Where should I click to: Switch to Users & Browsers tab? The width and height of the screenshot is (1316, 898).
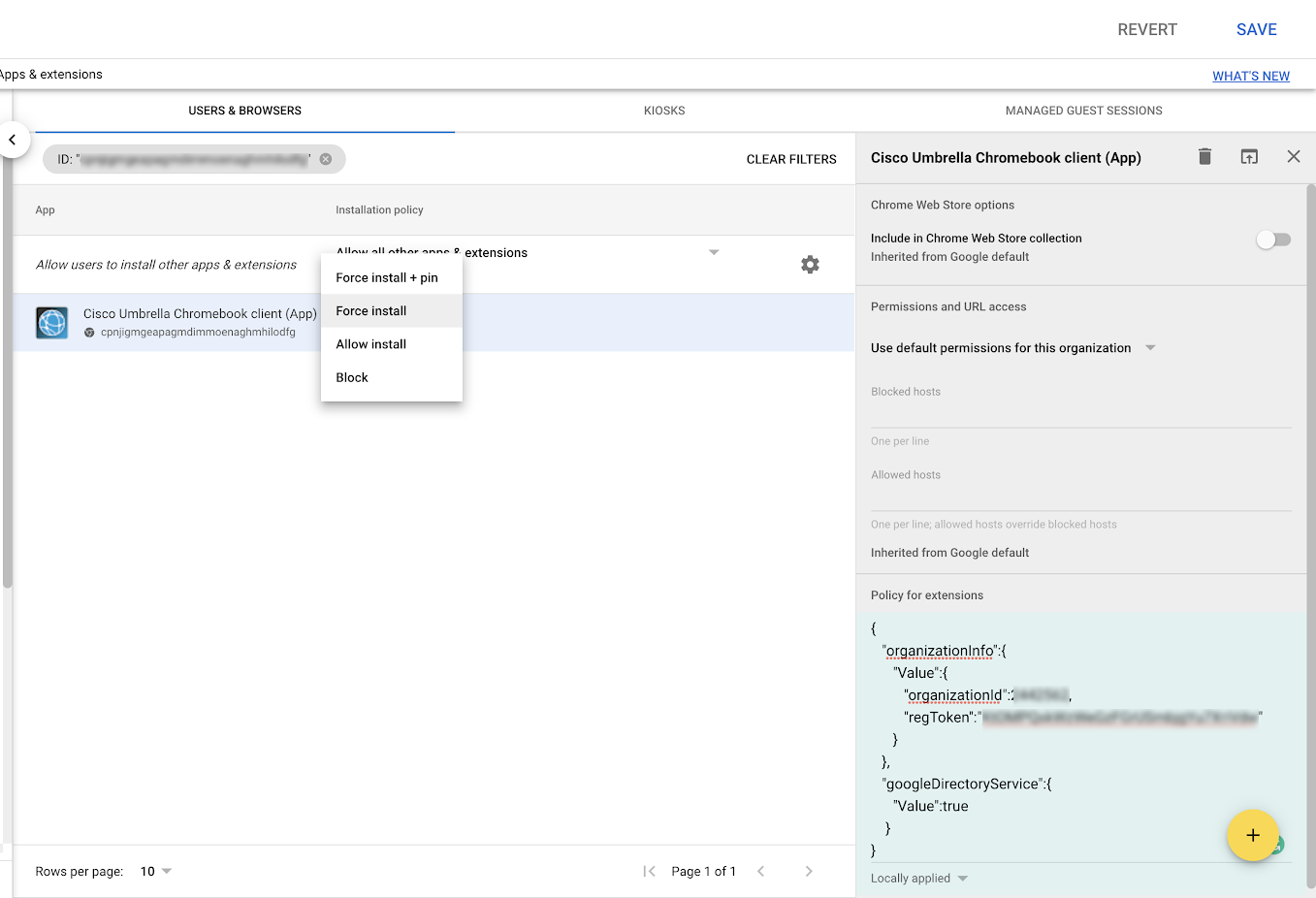(x=244, y=111)
